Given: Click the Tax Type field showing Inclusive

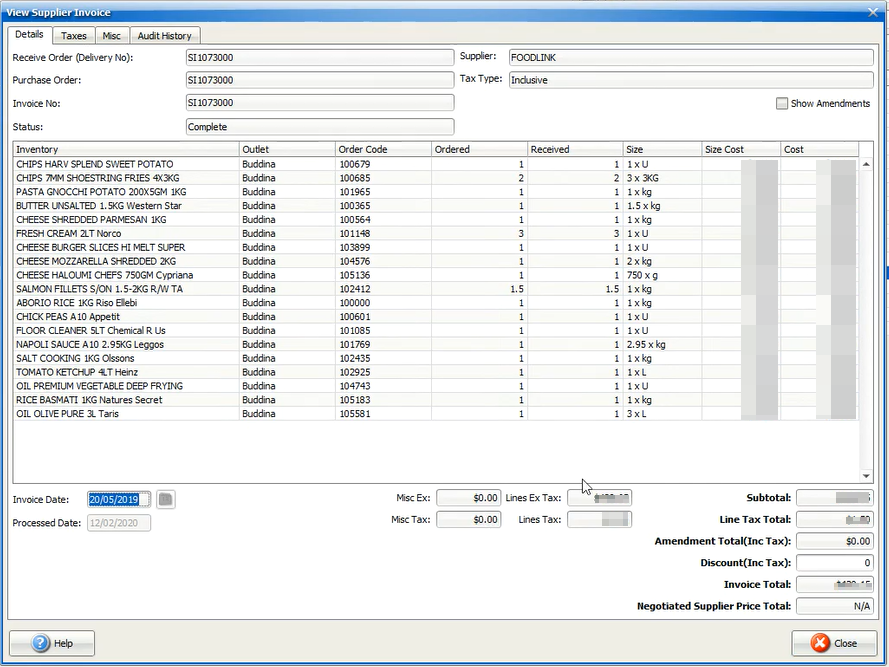Looking at the screenshot, I should 691,80.
